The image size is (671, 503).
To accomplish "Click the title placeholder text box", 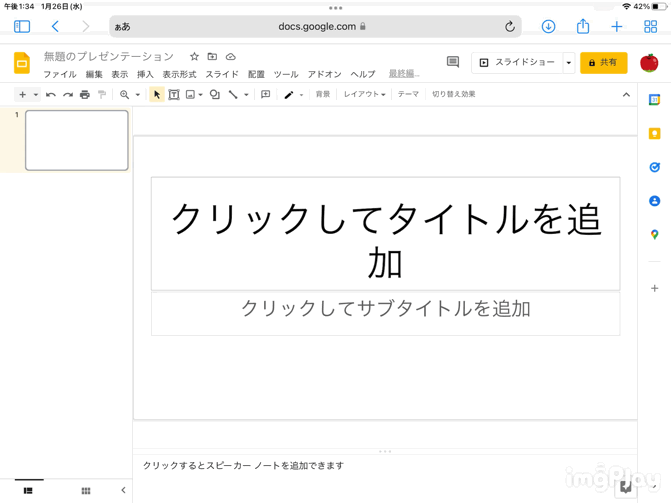I will [385, 234].
